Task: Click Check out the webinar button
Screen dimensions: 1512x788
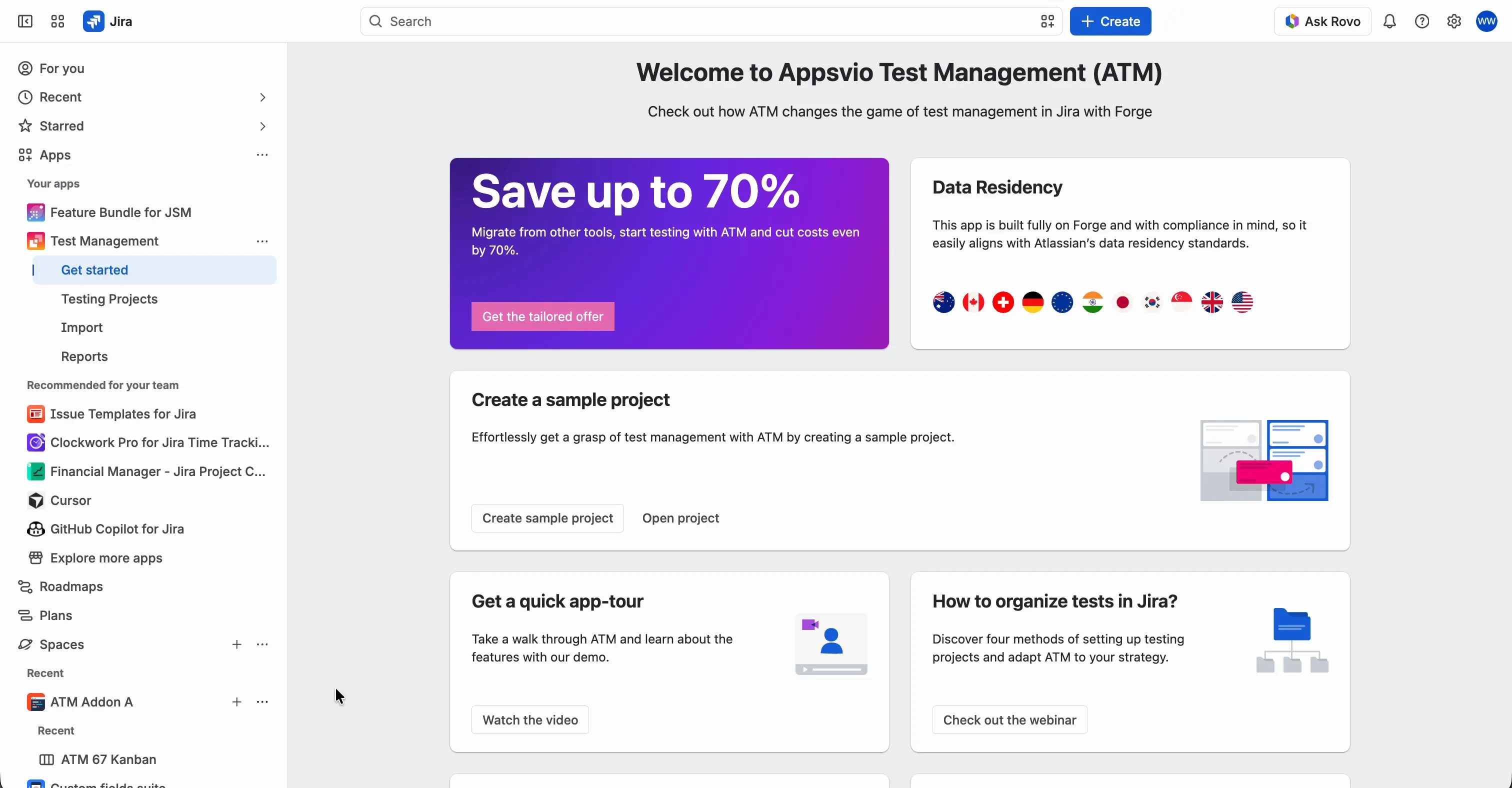Action: [1009, 720]
